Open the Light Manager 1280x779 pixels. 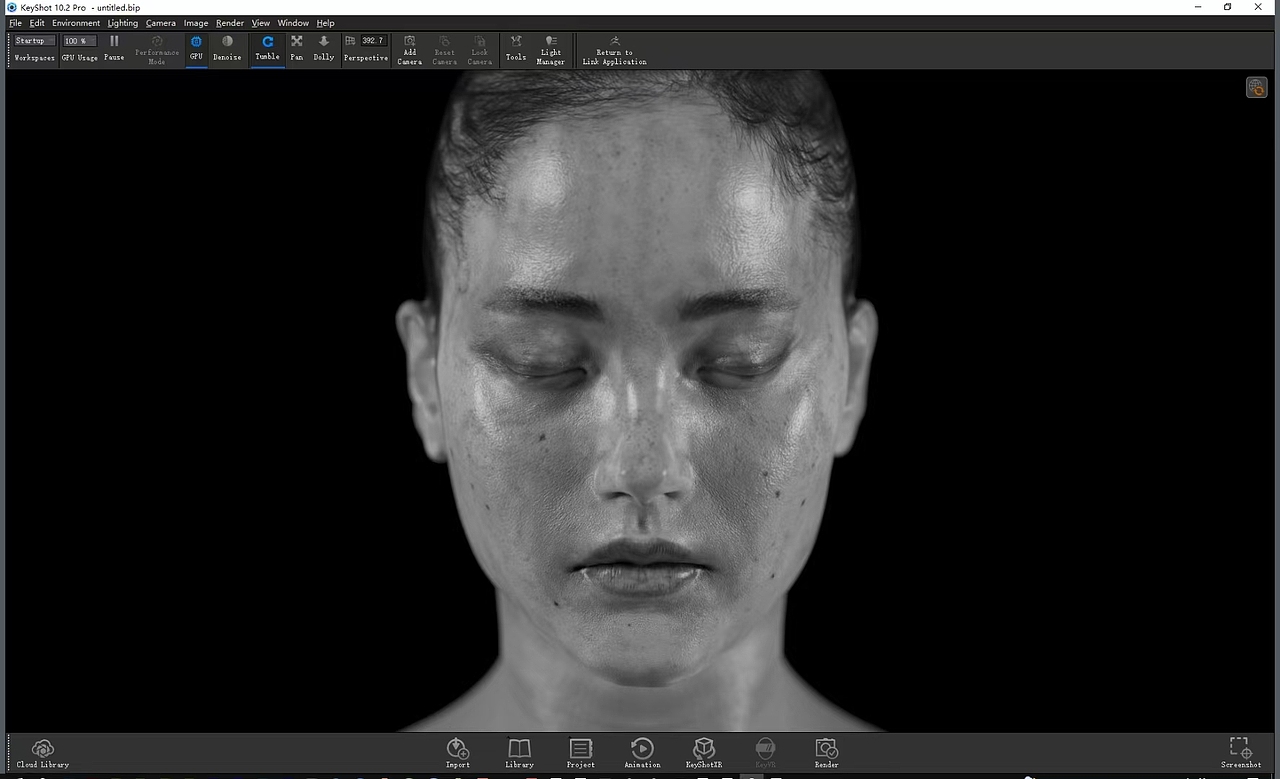point(550,49)
